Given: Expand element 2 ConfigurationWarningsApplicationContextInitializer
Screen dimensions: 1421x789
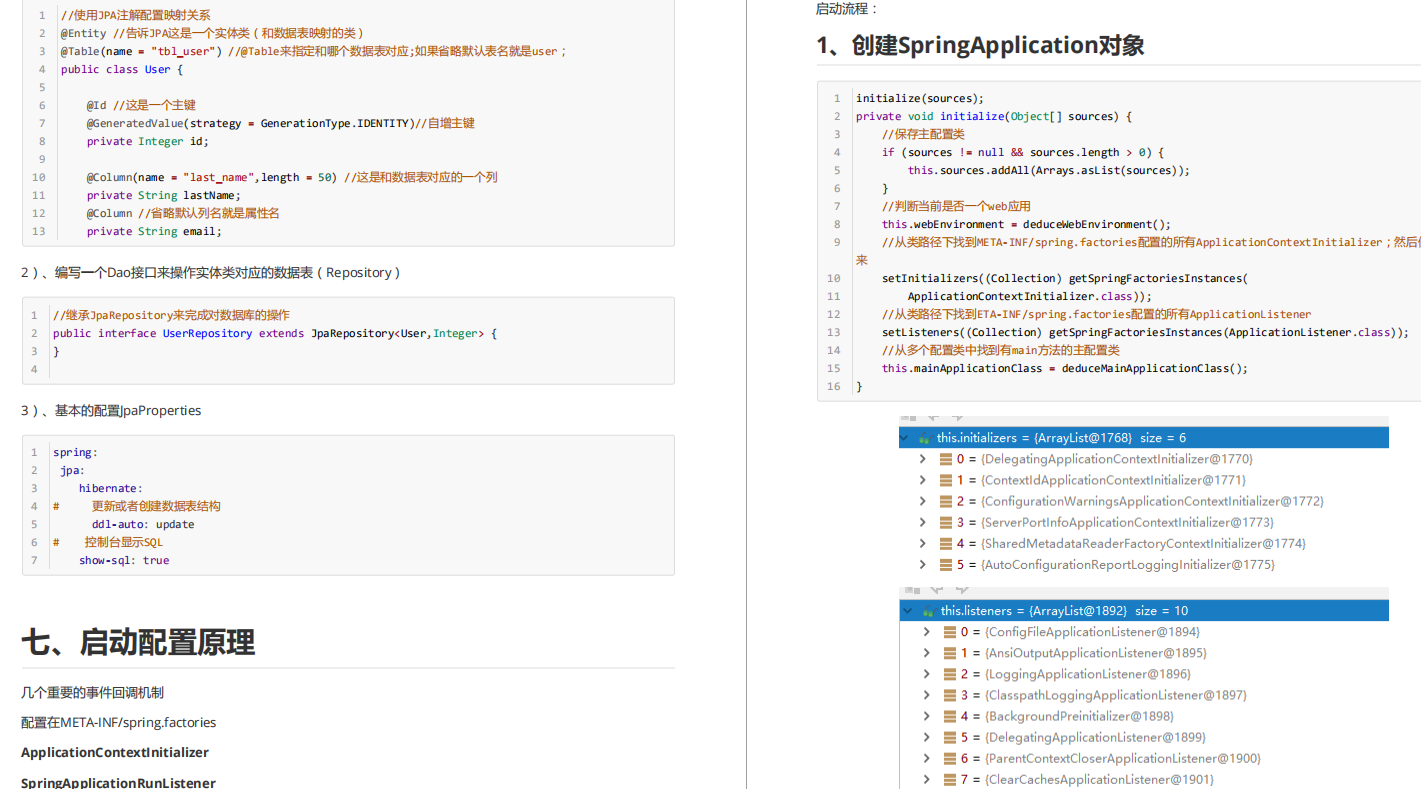Looking at the screenshot, I should 923,501.
